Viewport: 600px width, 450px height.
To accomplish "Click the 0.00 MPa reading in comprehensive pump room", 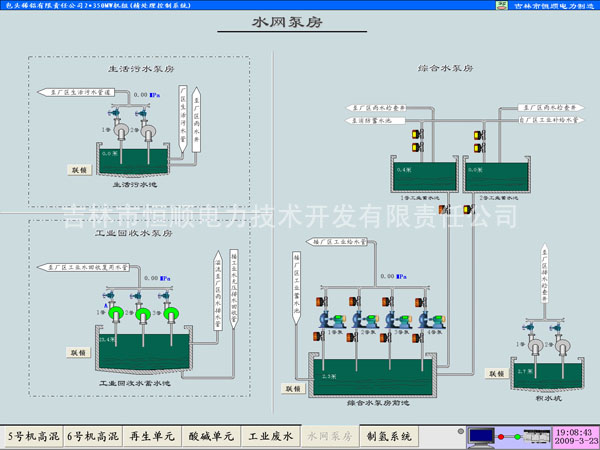I will (x=386, y=275).
